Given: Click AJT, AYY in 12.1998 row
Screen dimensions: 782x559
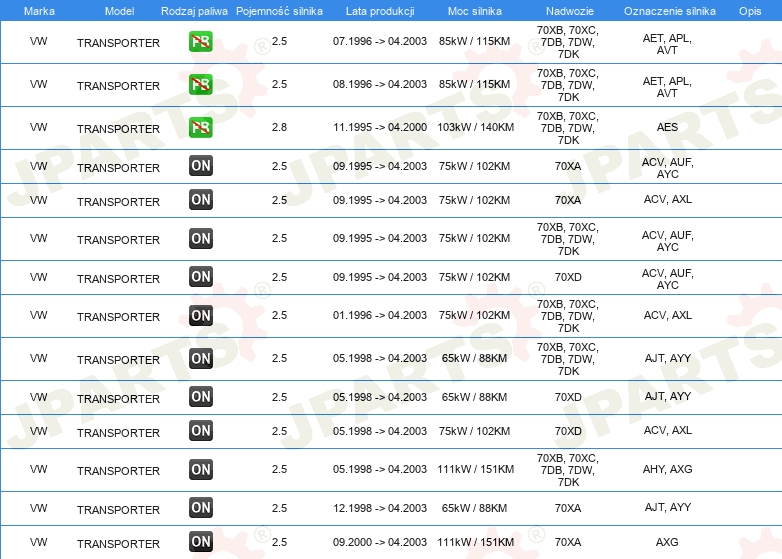Looking at the screenshot, I should (x=667, y=507).
